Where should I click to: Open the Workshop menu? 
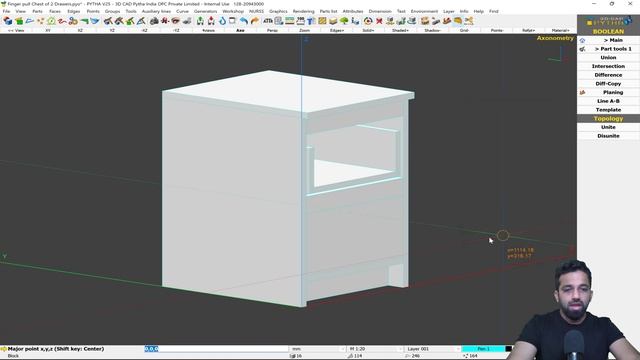(233, 11)
